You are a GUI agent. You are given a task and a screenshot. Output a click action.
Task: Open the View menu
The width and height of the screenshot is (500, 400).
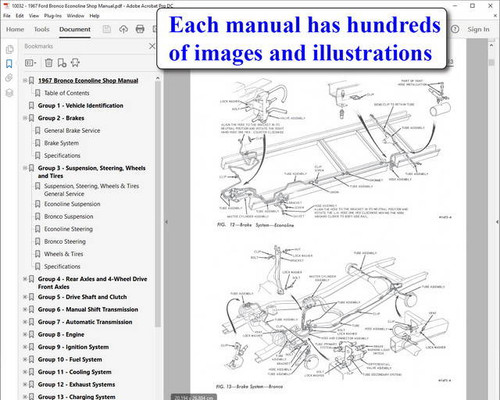tap(34, 16)
